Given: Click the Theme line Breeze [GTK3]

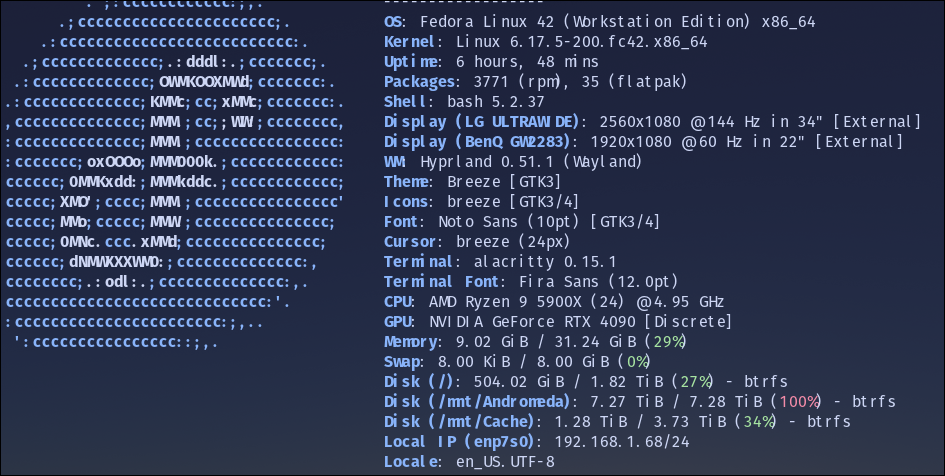Looking at the screenshot, I should click(x=472, y=181).
